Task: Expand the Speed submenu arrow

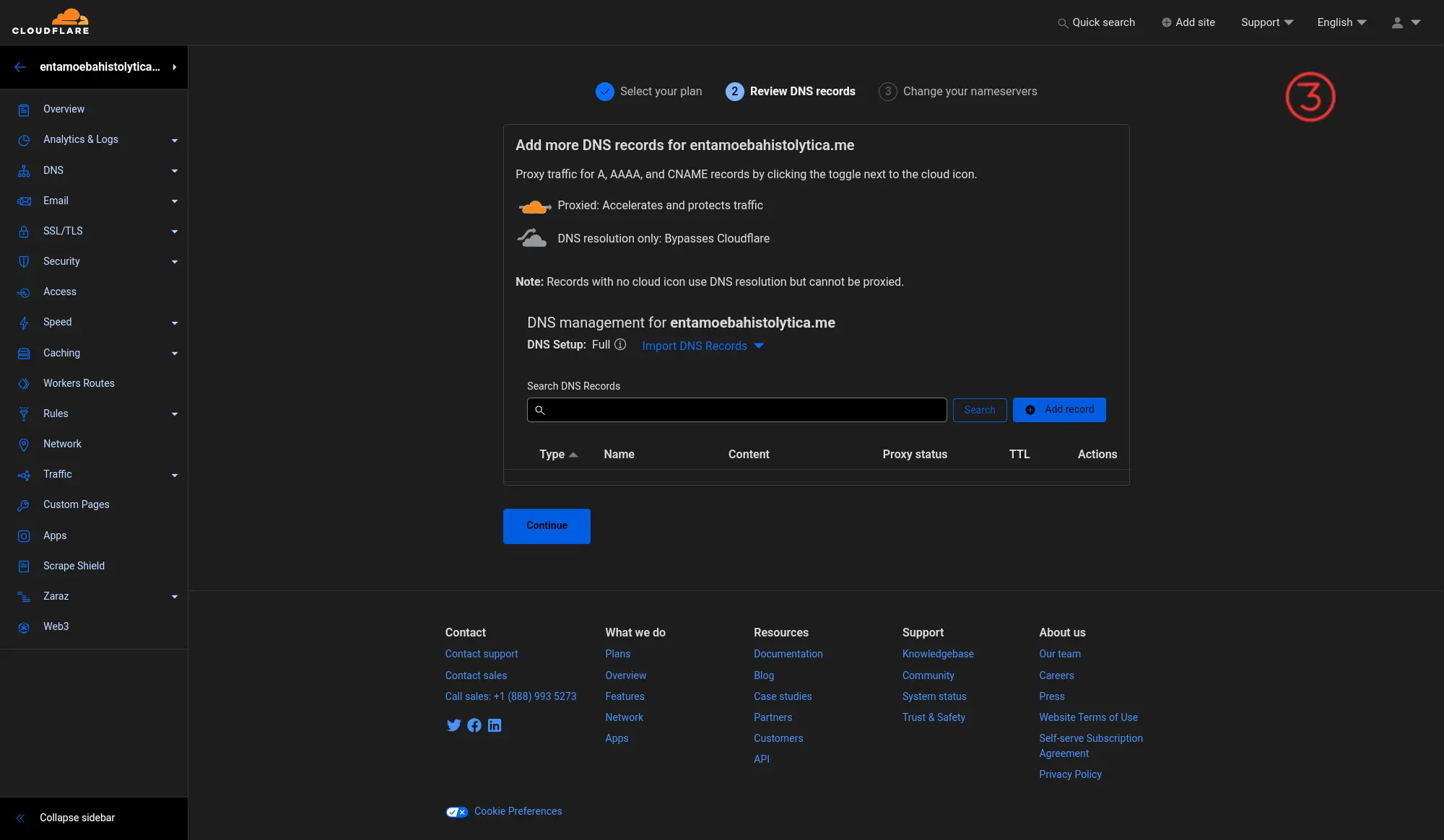Action: click(x=175, y=323)
